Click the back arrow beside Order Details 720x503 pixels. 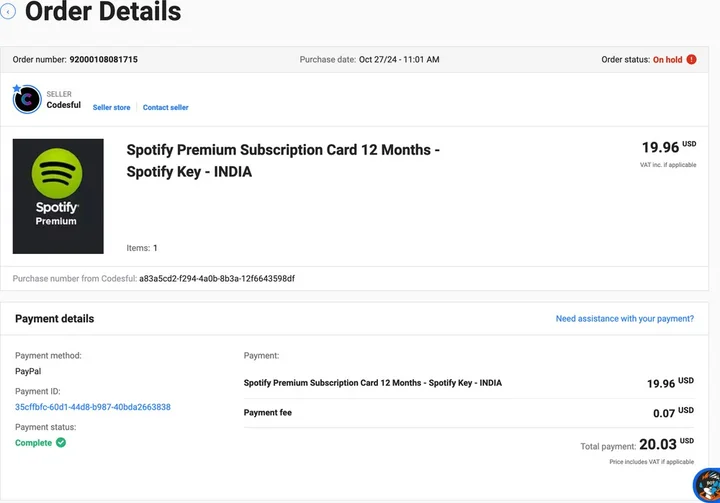tap(9, 12)
